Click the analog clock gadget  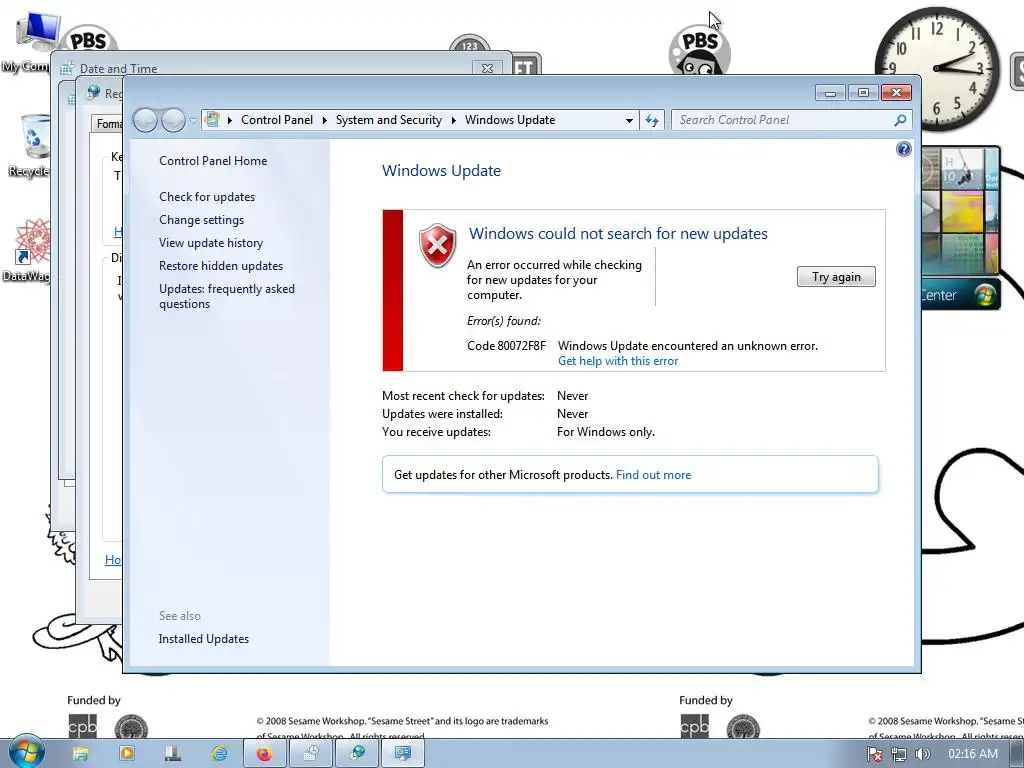937,69
